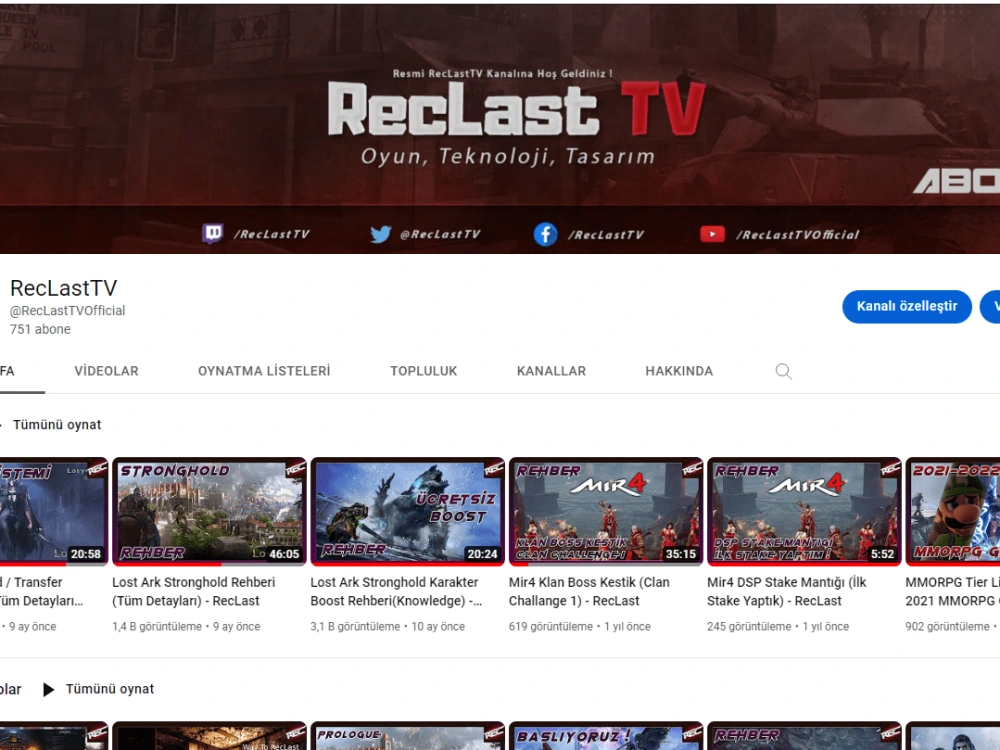Open the Twitter bird icon in banner
The image size is (1000, 750).
381,234
